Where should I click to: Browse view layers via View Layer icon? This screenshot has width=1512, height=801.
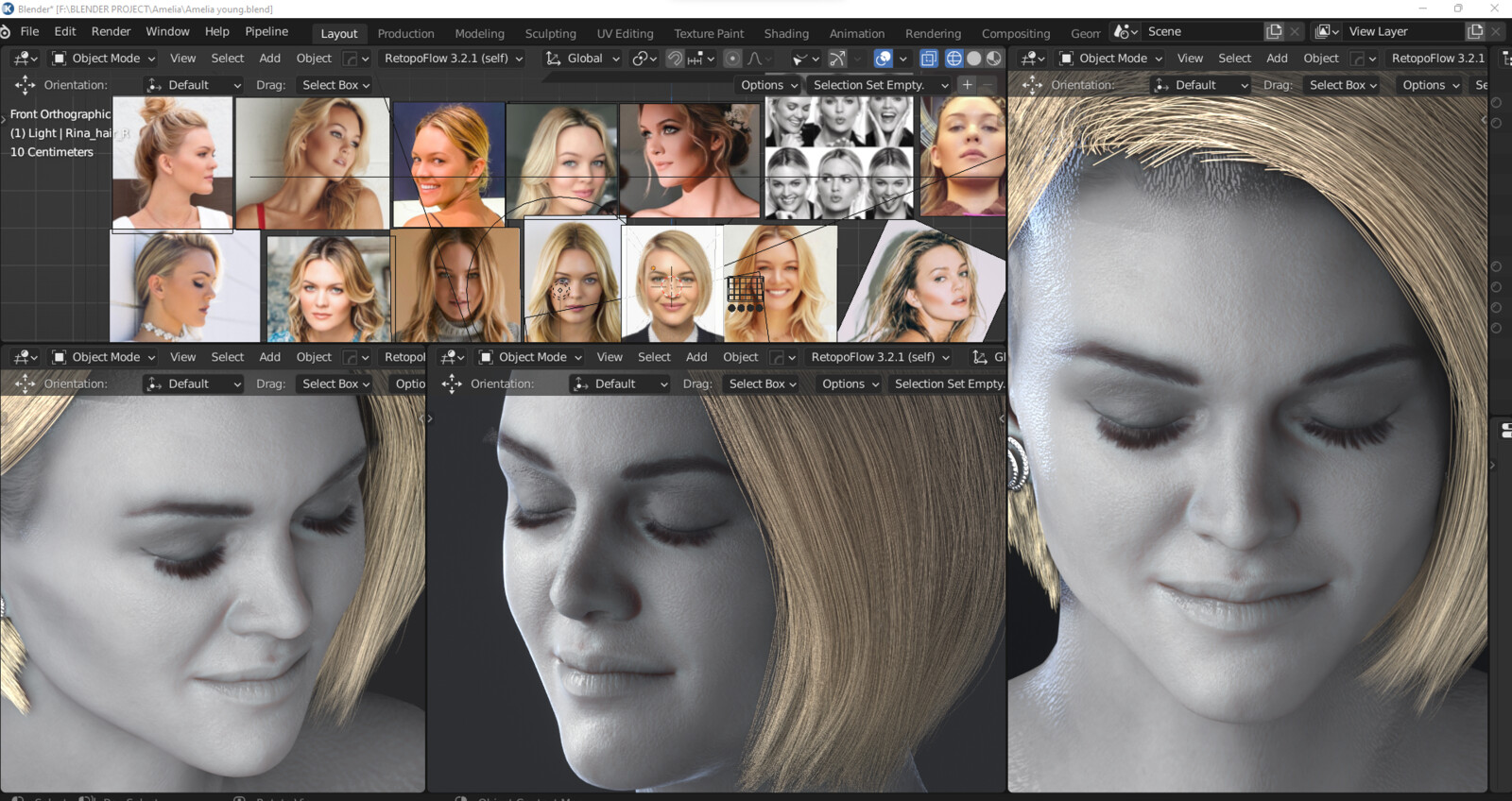pyautogui.click(x=1327, y=31)
